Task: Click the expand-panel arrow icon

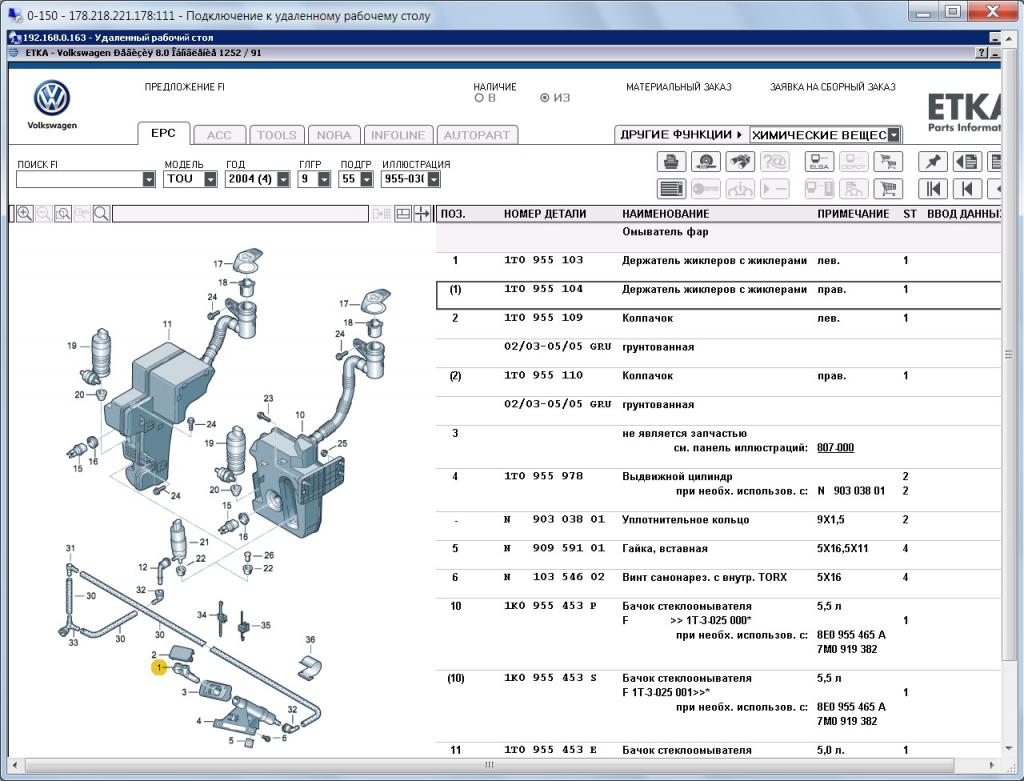Action: pyautogui.click(x=423, y=214)
